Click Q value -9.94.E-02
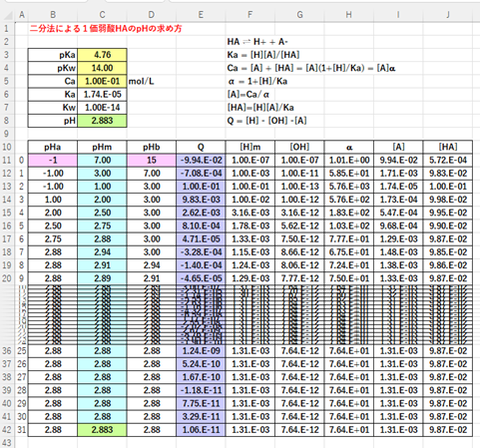The height and width of the screenshot is (448, 480). click(x=201, y=160)
